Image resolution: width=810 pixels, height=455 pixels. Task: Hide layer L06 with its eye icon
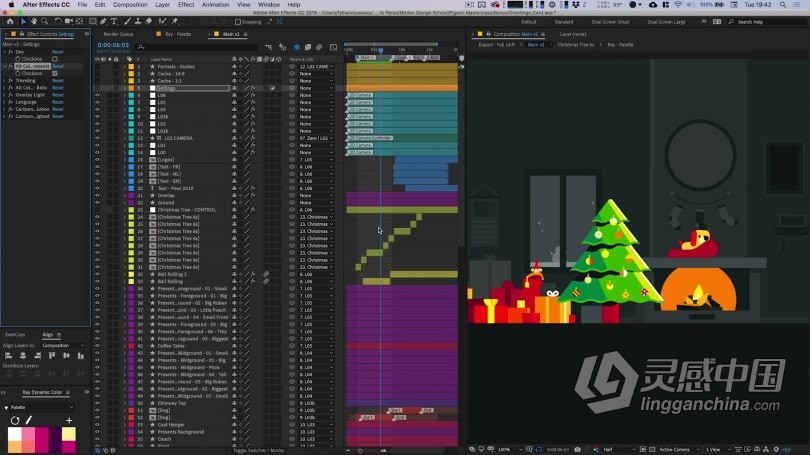tap(97, 95)
